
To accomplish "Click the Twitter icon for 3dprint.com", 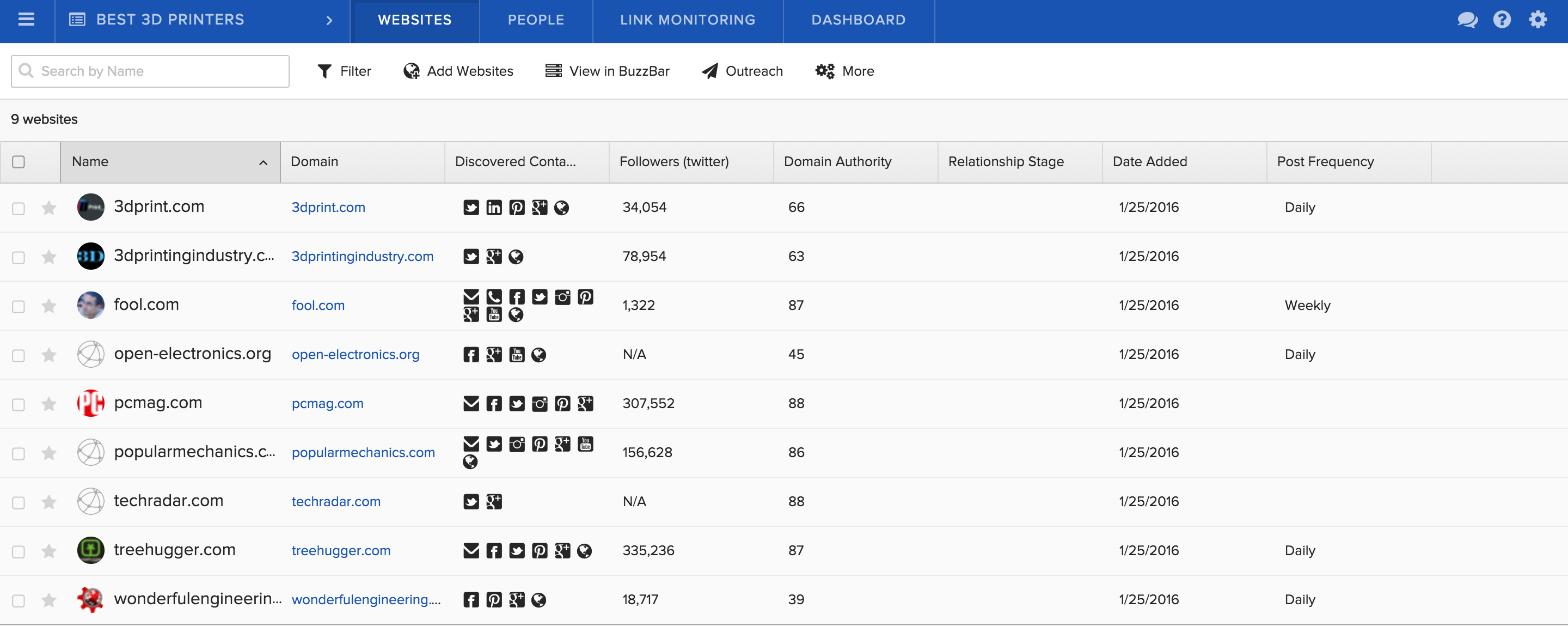I will (471, 208).
